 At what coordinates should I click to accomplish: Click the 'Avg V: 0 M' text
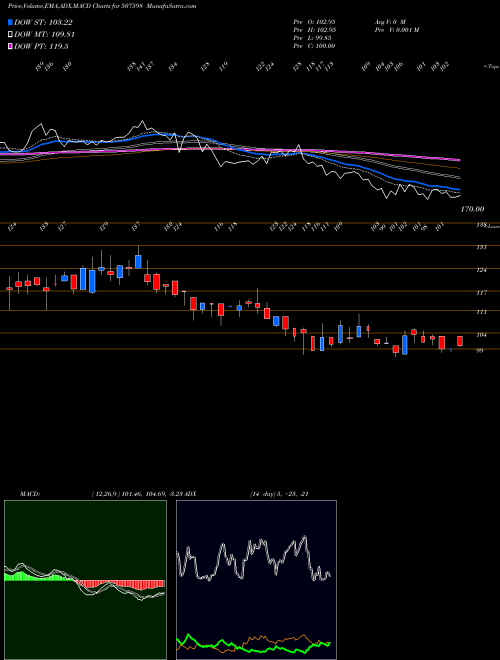389,21
